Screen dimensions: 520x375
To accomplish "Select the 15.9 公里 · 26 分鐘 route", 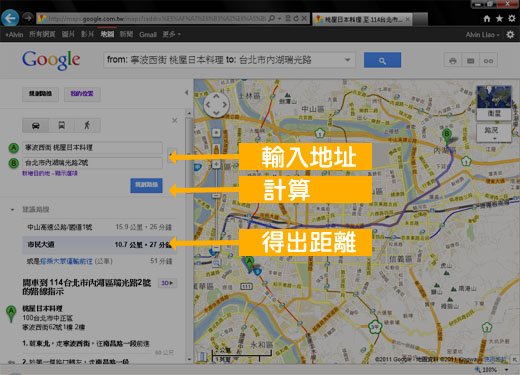I will click(99, 227).
